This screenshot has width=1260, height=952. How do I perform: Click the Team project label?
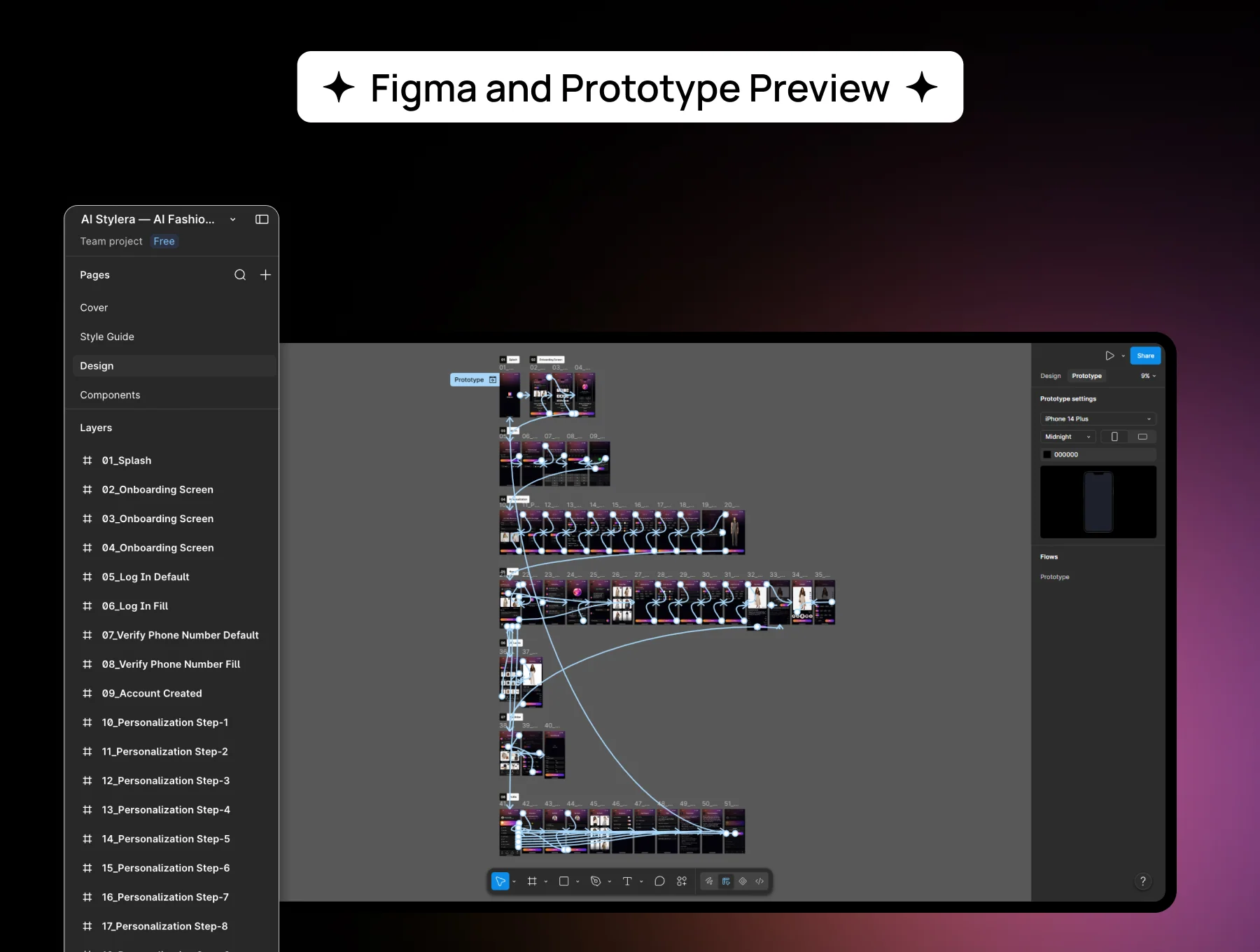point(111,241)
